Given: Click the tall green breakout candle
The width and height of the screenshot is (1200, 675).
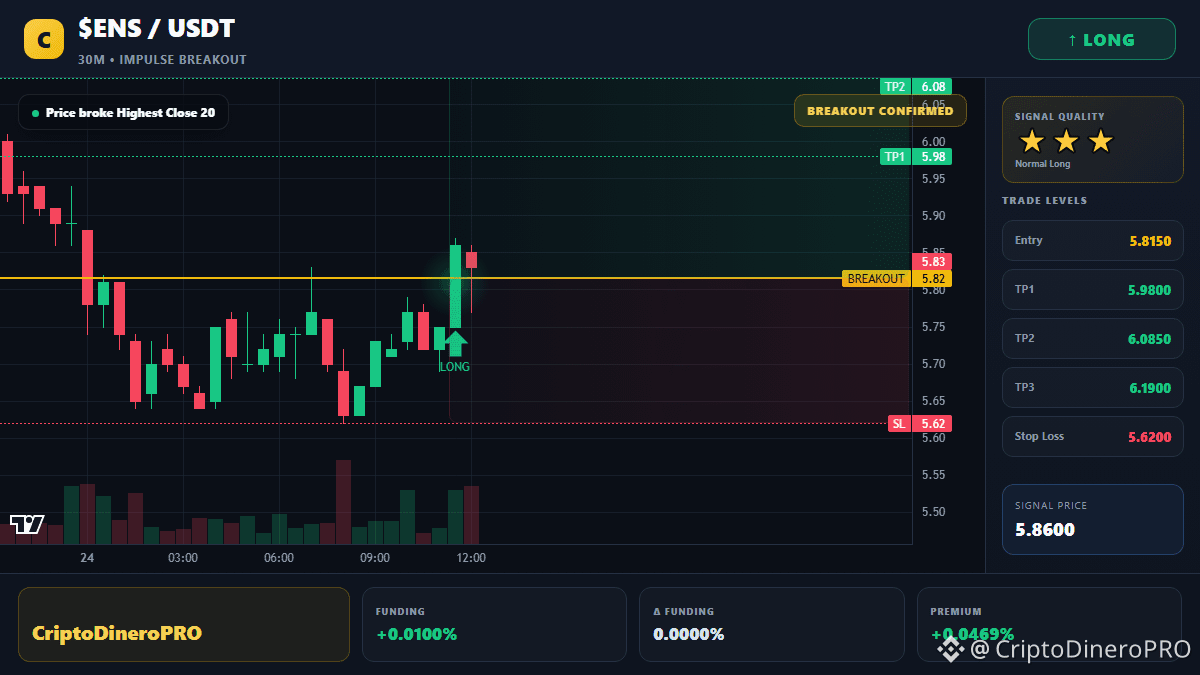Looking at the screenshot, I should pos(455,286).
